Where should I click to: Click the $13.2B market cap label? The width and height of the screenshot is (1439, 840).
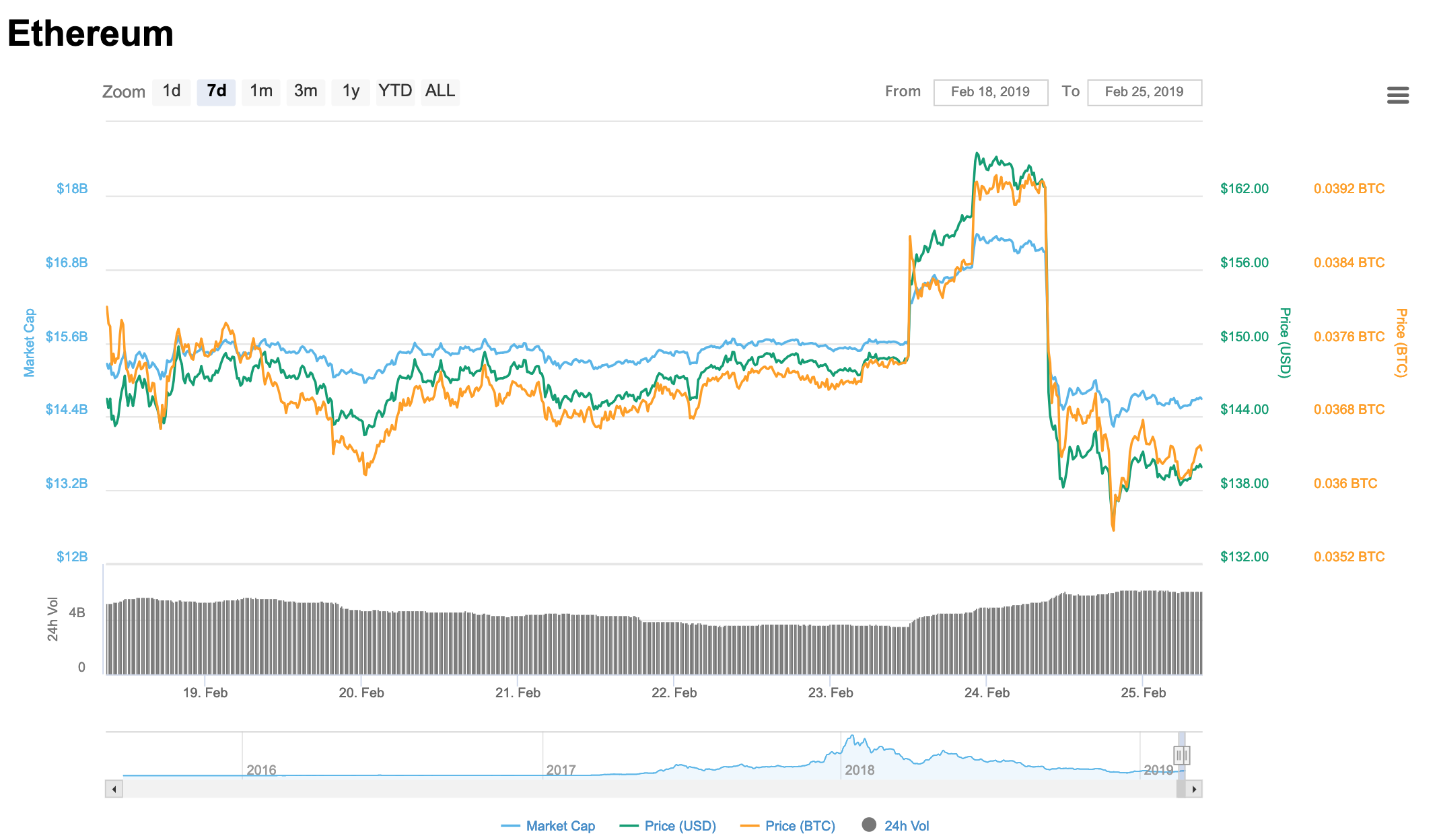pos(67,483)
